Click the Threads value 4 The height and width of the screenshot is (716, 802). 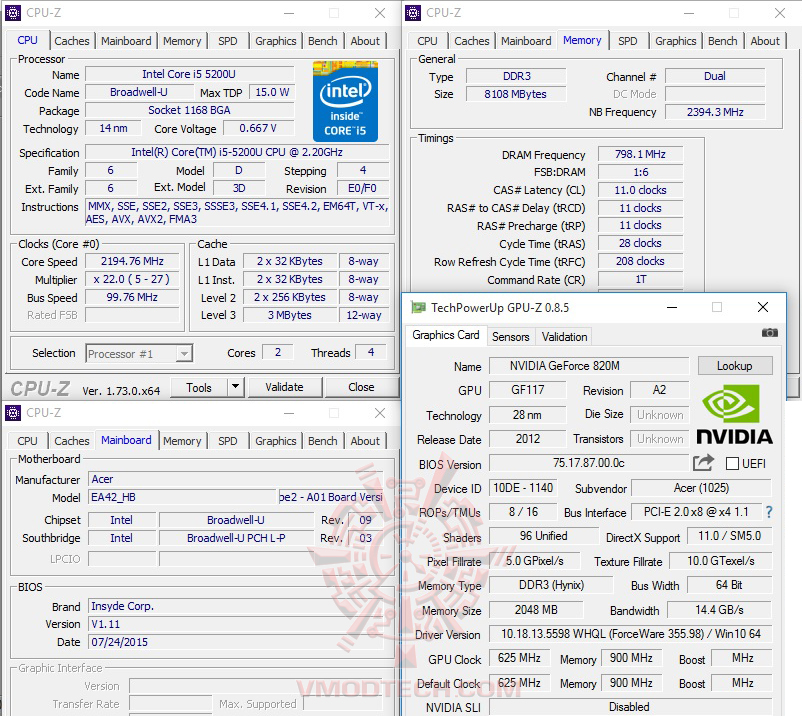tap(371, 352)
